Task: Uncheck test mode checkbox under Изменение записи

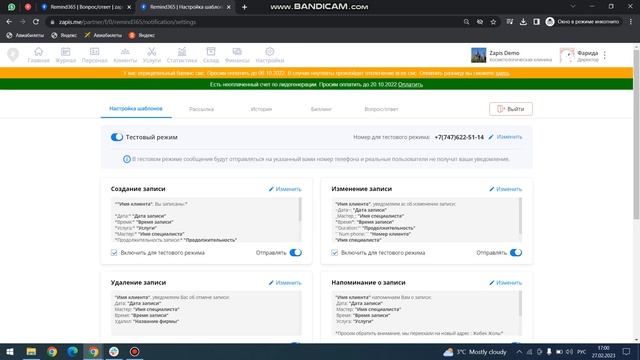Action: [335, 253]
